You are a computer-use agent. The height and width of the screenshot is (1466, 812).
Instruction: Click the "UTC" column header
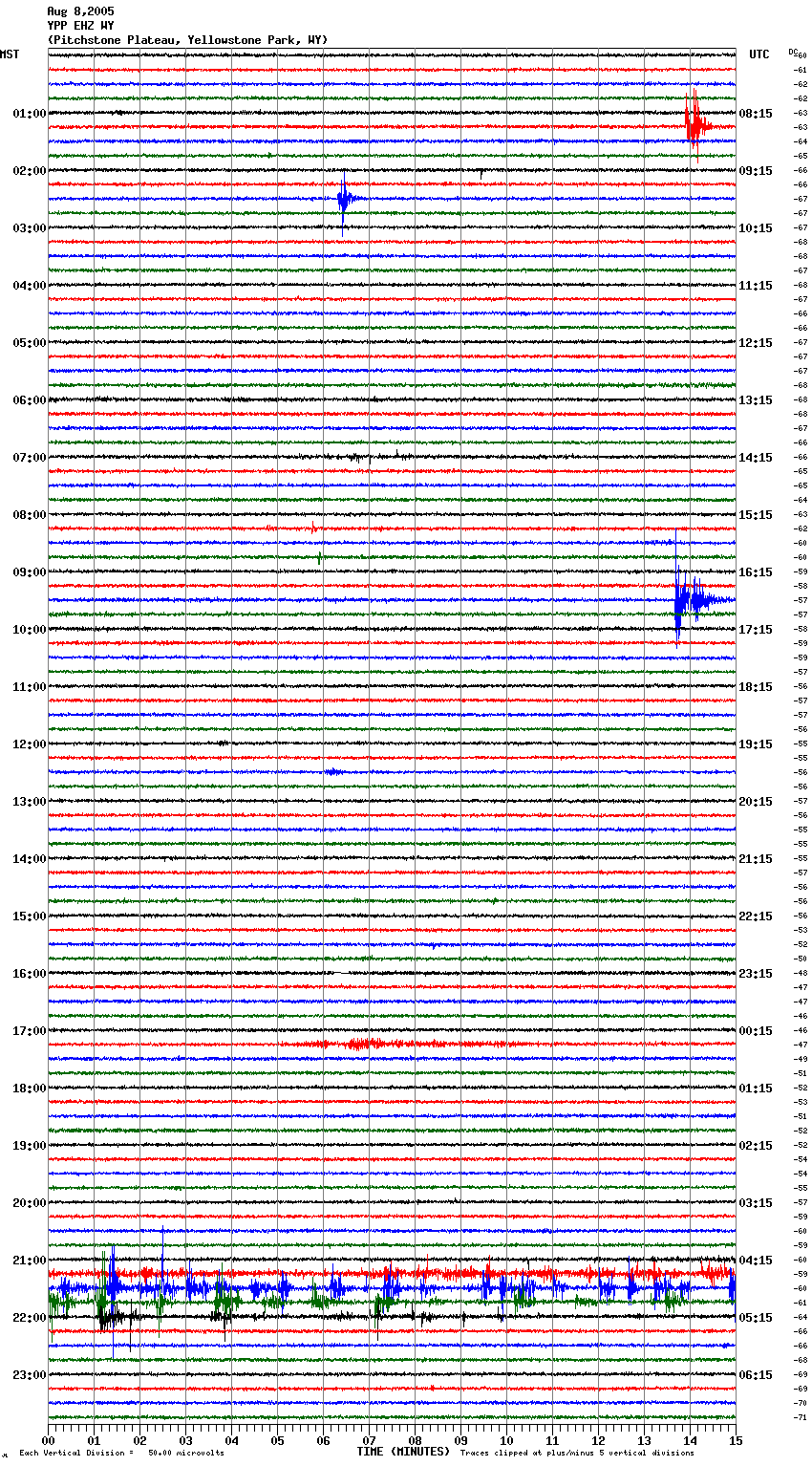[759, 54]
